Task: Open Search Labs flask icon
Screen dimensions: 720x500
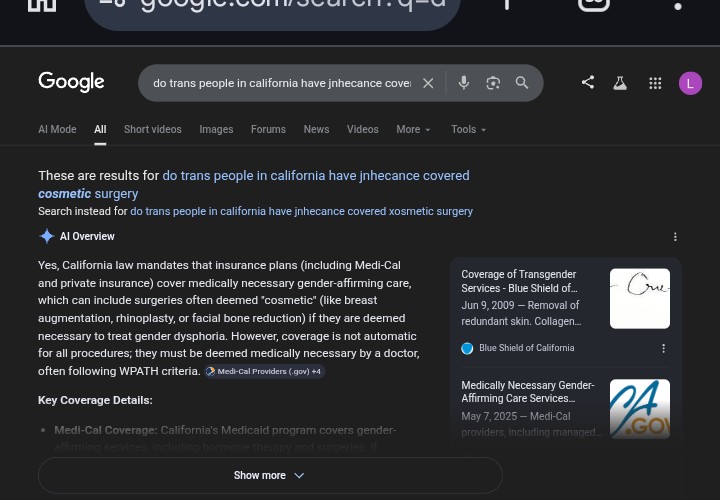Action: coord(620,83)
